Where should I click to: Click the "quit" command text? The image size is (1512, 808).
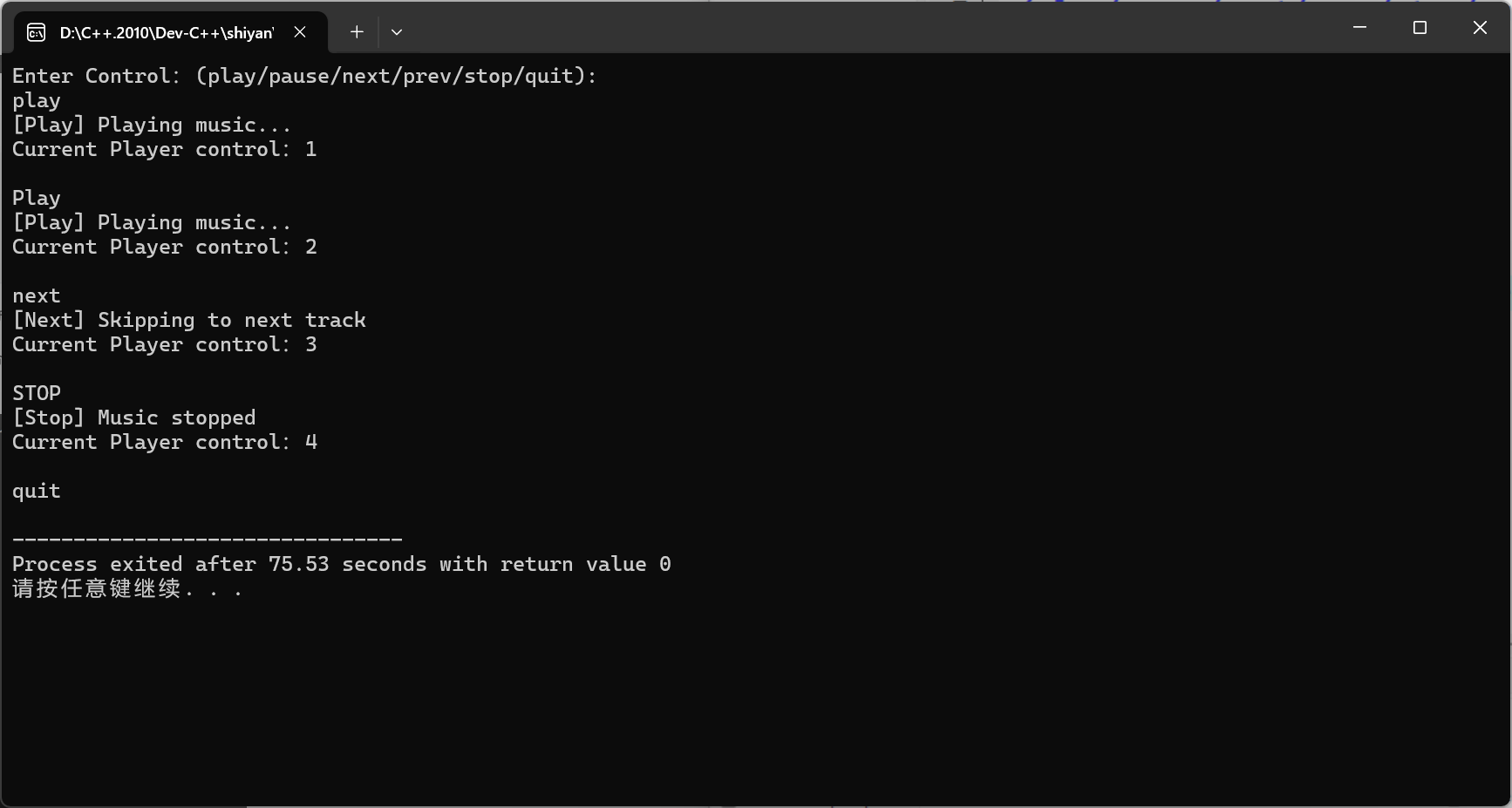tap(37, 491)
